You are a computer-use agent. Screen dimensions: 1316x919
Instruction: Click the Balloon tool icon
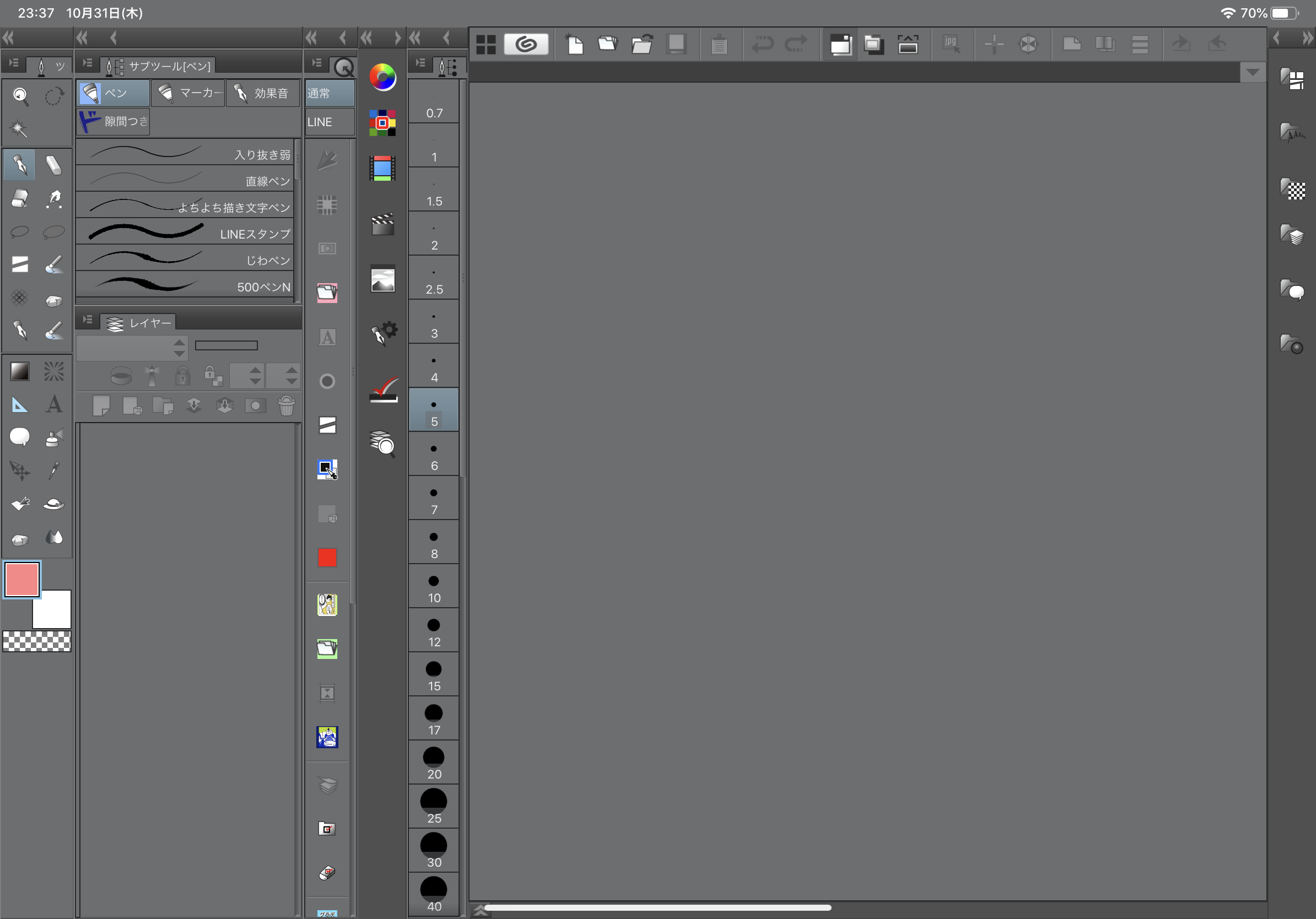click(20, 437)
